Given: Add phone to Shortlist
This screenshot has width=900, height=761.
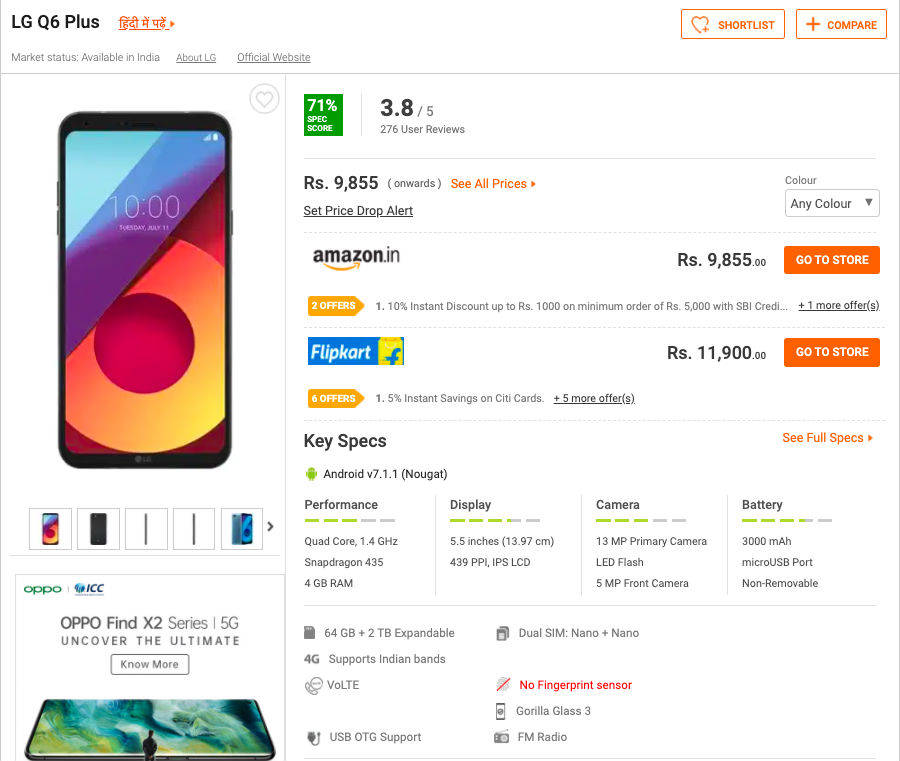Looking at the screenshot, I should pos(733,25).
